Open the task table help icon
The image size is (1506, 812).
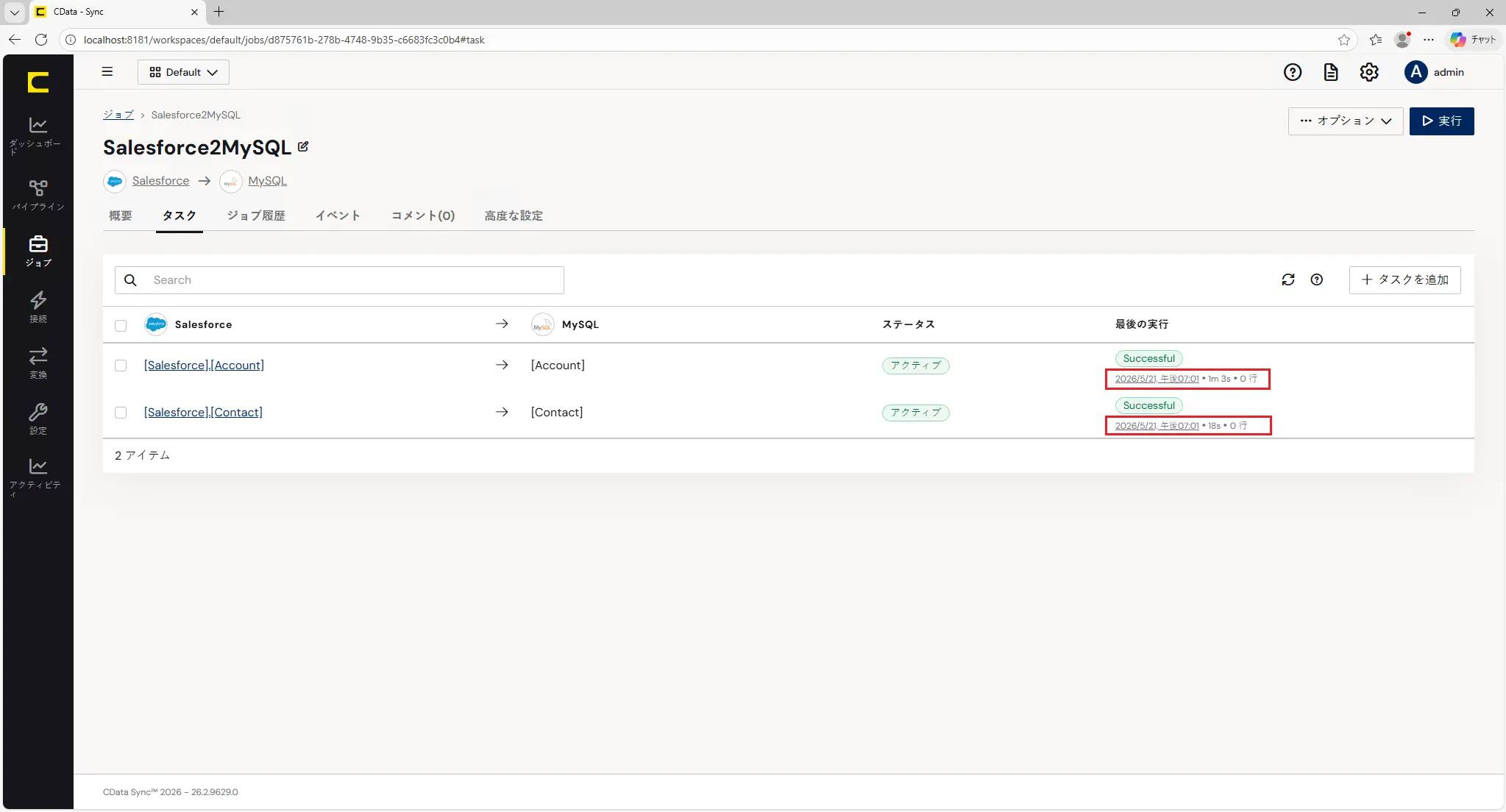tap(1317, 279)
